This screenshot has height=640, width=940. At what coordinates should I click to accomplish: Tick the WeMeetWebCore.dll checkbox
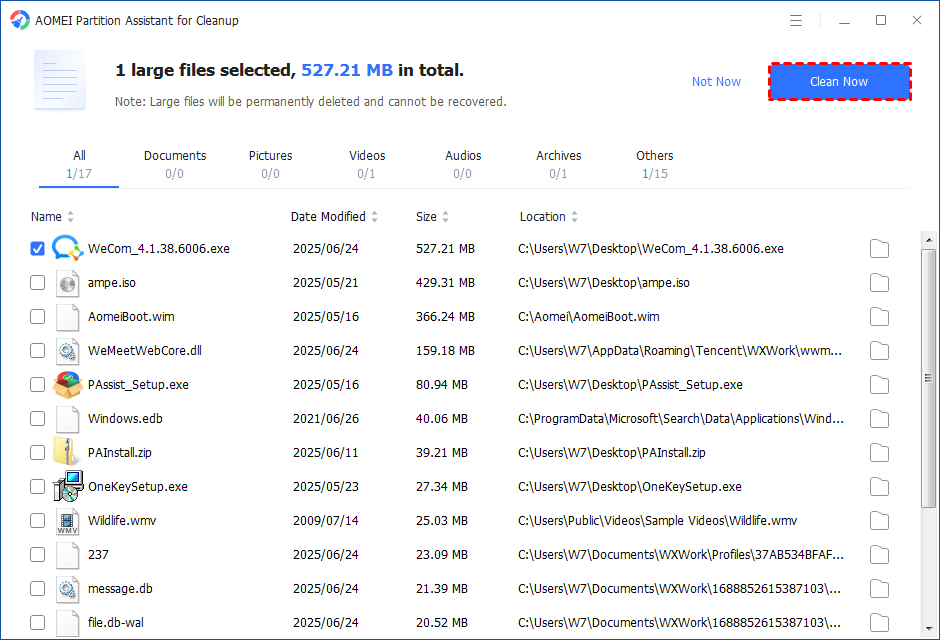(37, 351)
